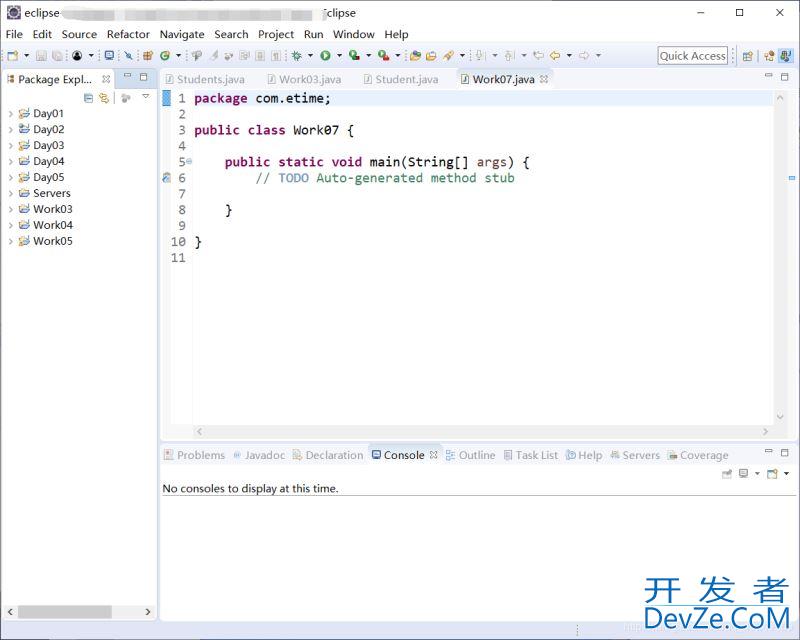This screenshot has height=640, width=800.
Task: Switch to the Java perspective icon
Action: [786, 56]
